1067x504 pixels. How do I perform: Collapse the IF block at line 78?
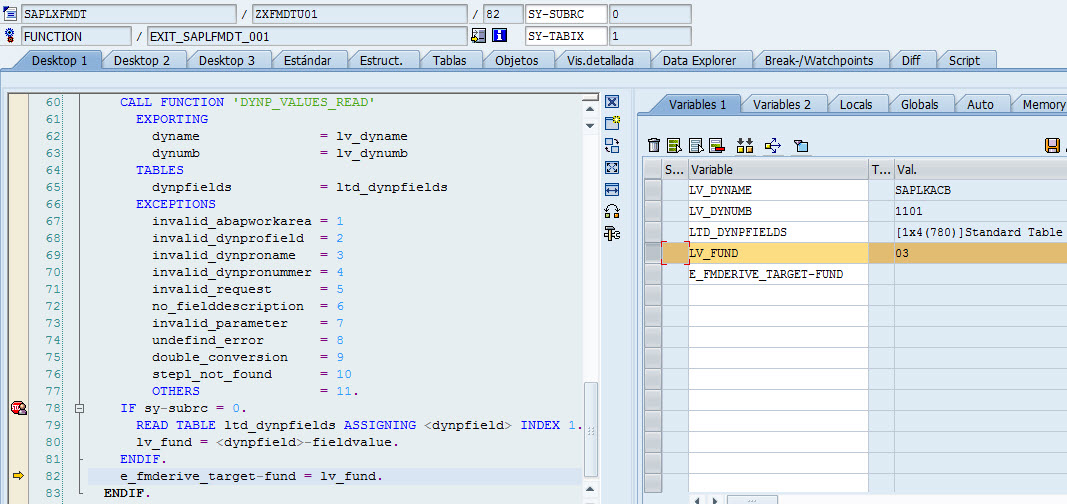80,409
